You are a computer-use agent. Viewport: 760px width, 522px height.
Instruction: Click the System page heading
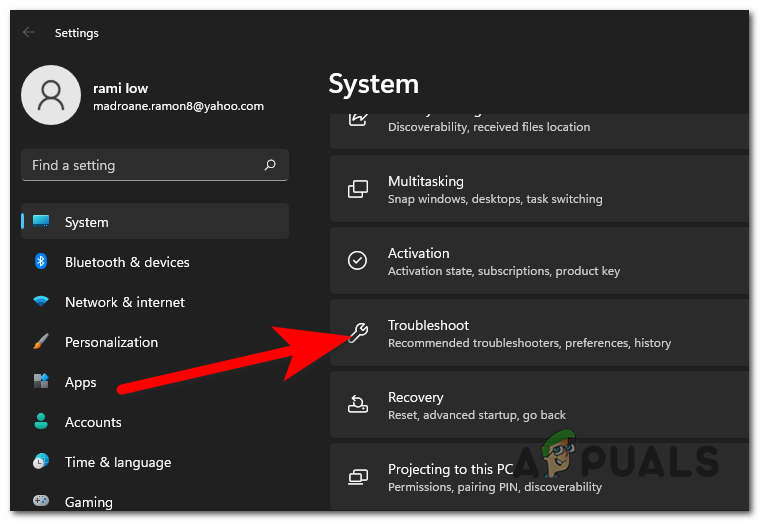tap(373, 84)
